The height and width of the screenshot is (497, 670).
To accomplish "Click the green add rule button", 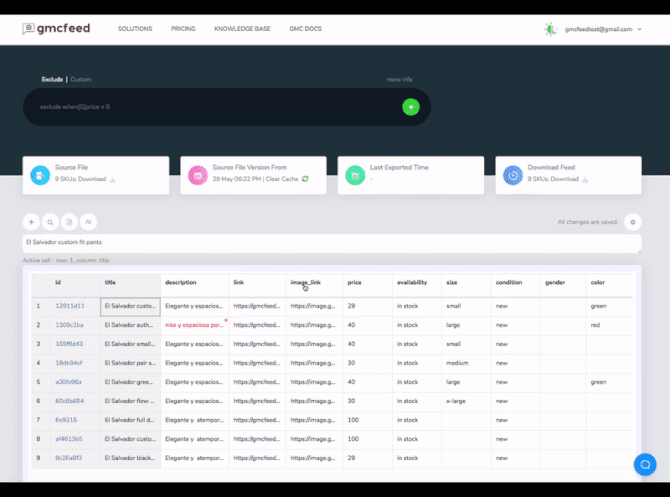I will (411, 107).
